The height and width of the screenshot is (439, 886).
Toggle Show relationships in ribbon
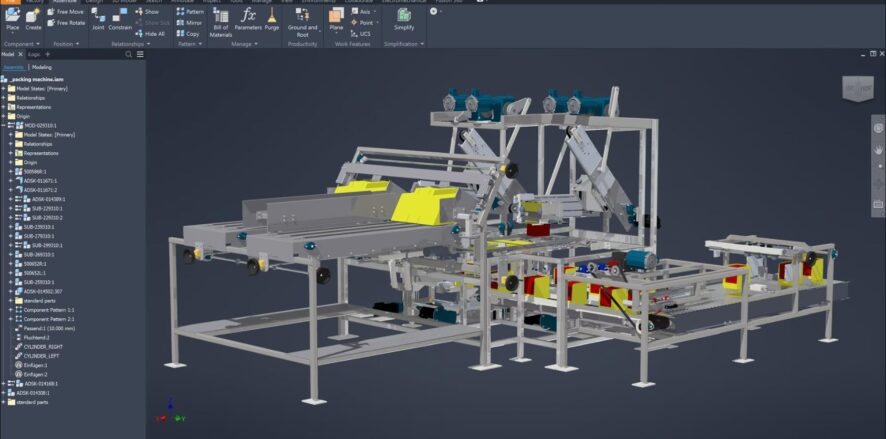click(146, 11)
